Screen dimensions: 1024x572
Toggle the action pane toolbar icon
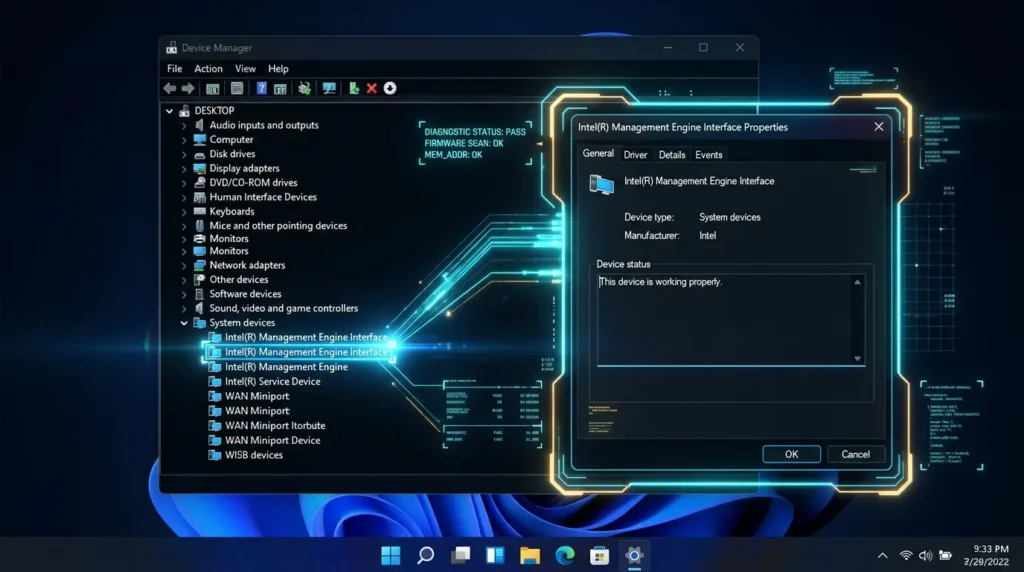(x=280, y=88)
